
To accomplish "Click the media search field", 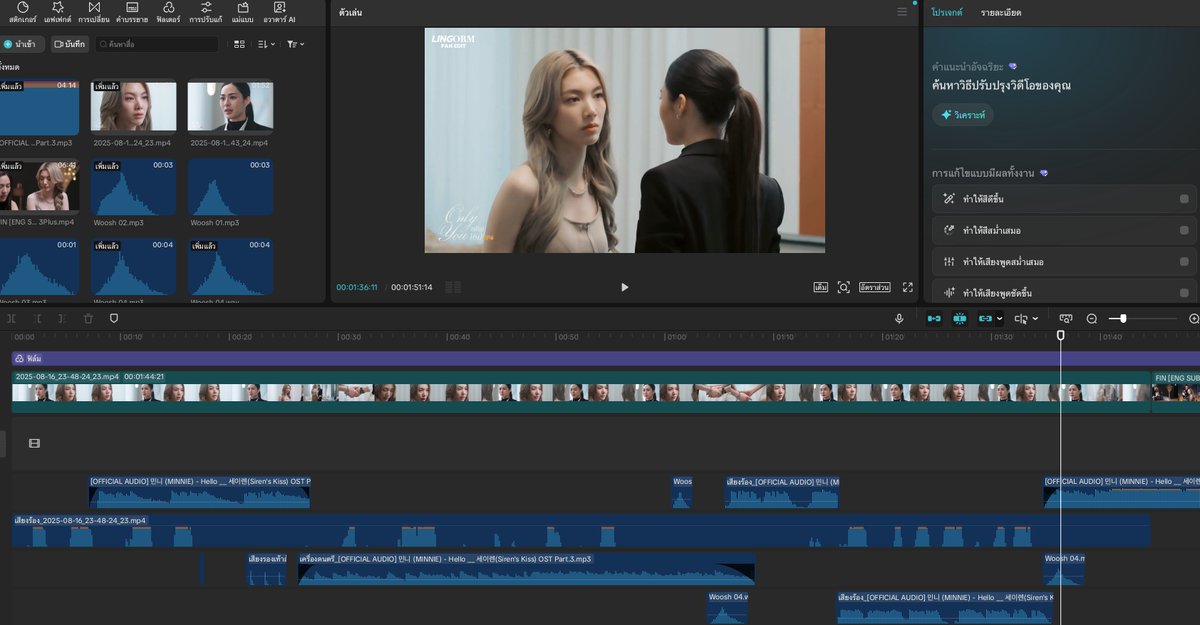I will (156, 44).
